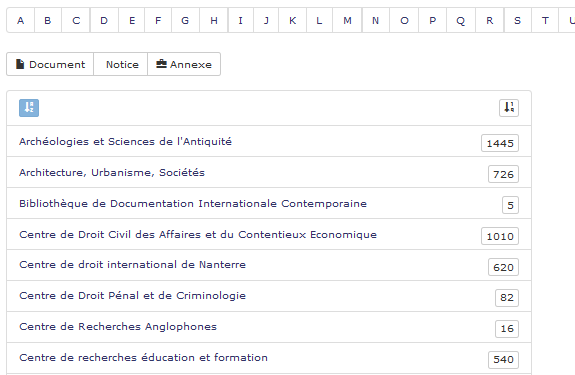The image size is (575, 375).
Task: Filter by letter A
Action: pos(21,21)
